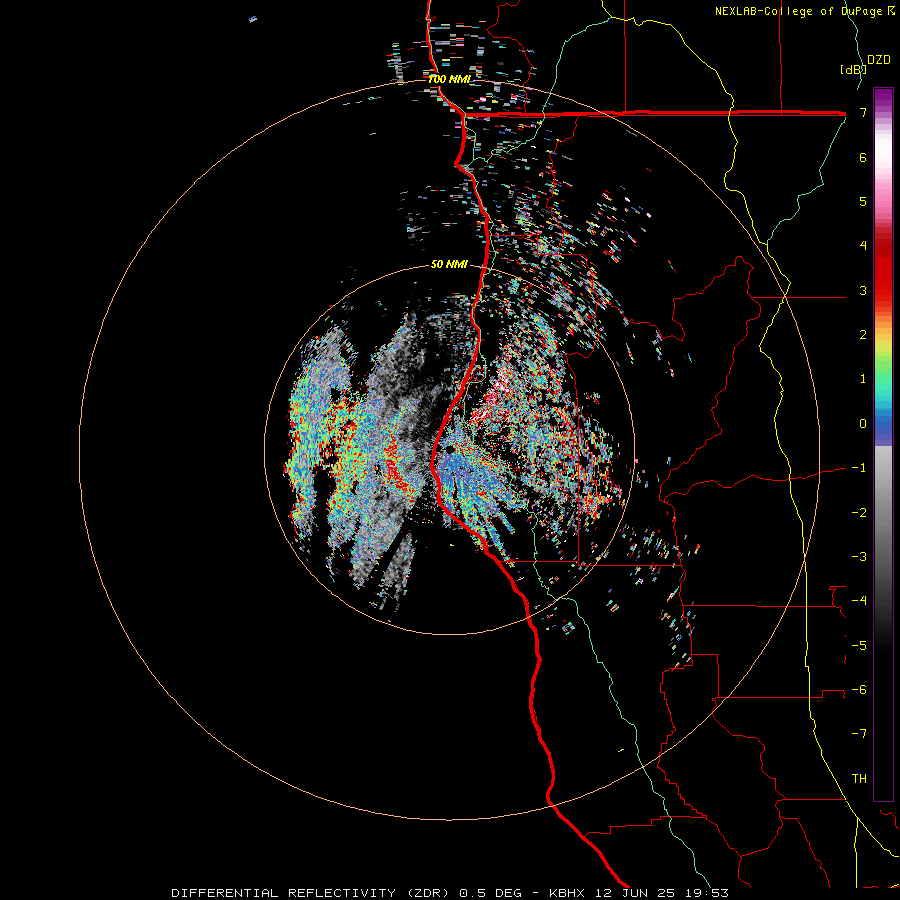Viewport: 900px width, 900px height.
Task: Click the DZD product label
Action: point(879,60)
